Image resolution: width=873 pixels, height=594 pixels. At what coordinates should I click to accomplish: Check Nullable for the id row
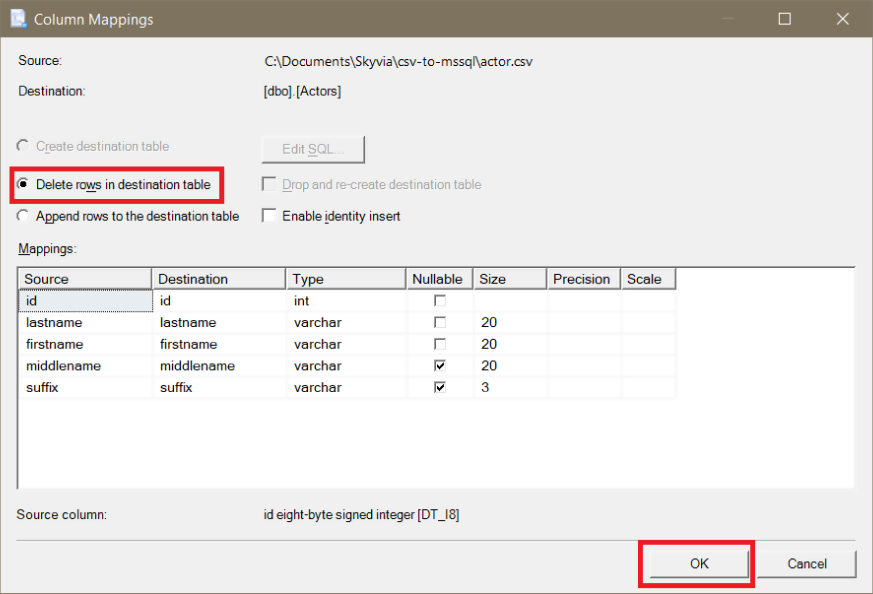[438, 300]
